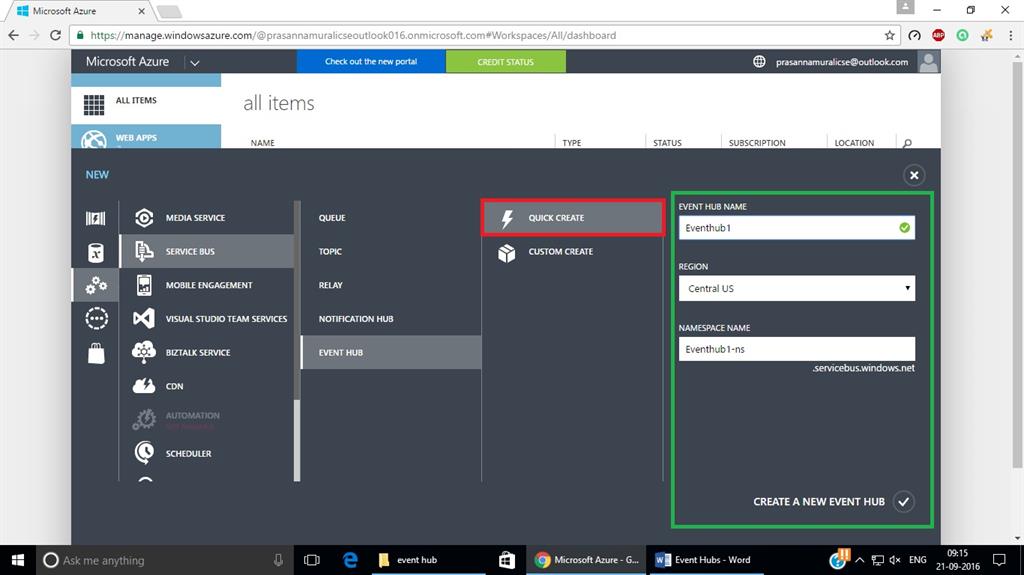
Task: Click the Web Apps globe icon
Action: (94, 139)
